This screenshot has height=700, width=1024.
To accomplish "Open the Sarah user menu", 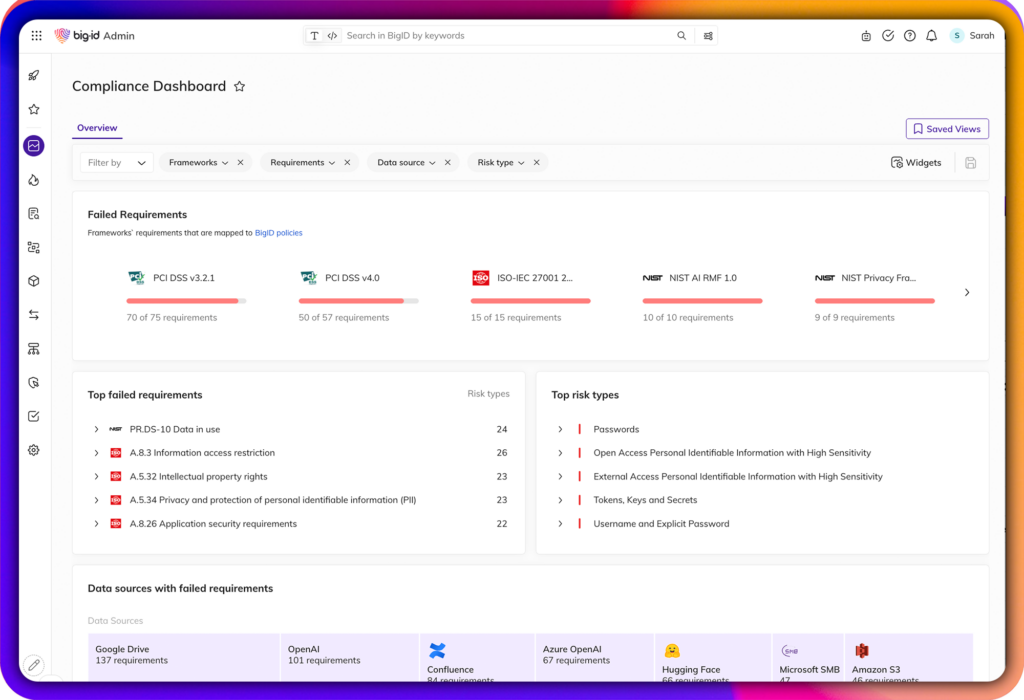I will tap(973, 36).
